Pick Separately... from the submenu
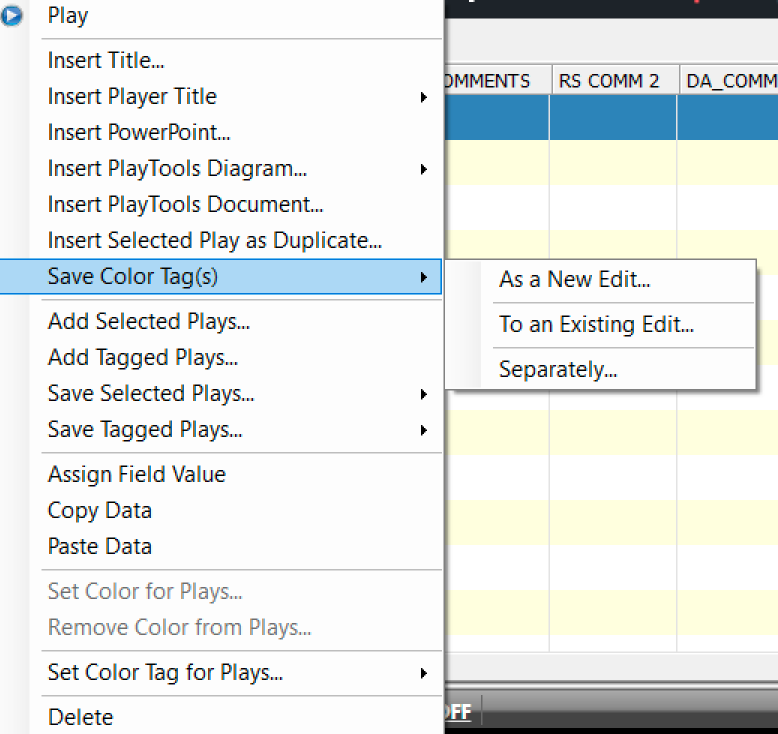 558,370
